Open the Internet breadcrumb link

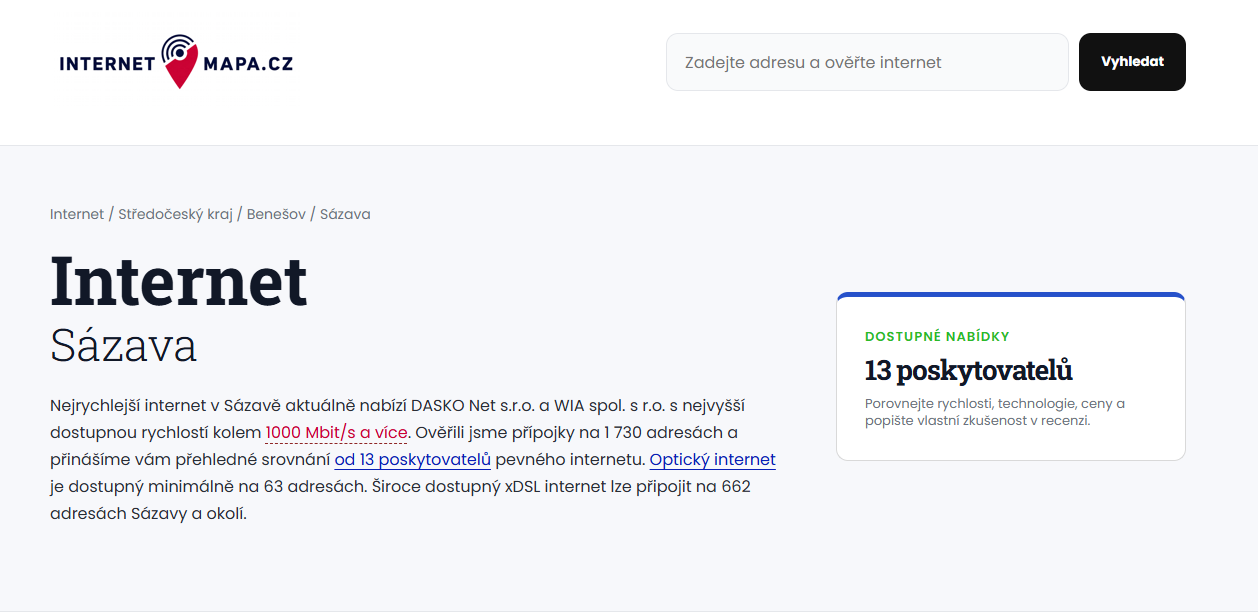tap(77, 214)
